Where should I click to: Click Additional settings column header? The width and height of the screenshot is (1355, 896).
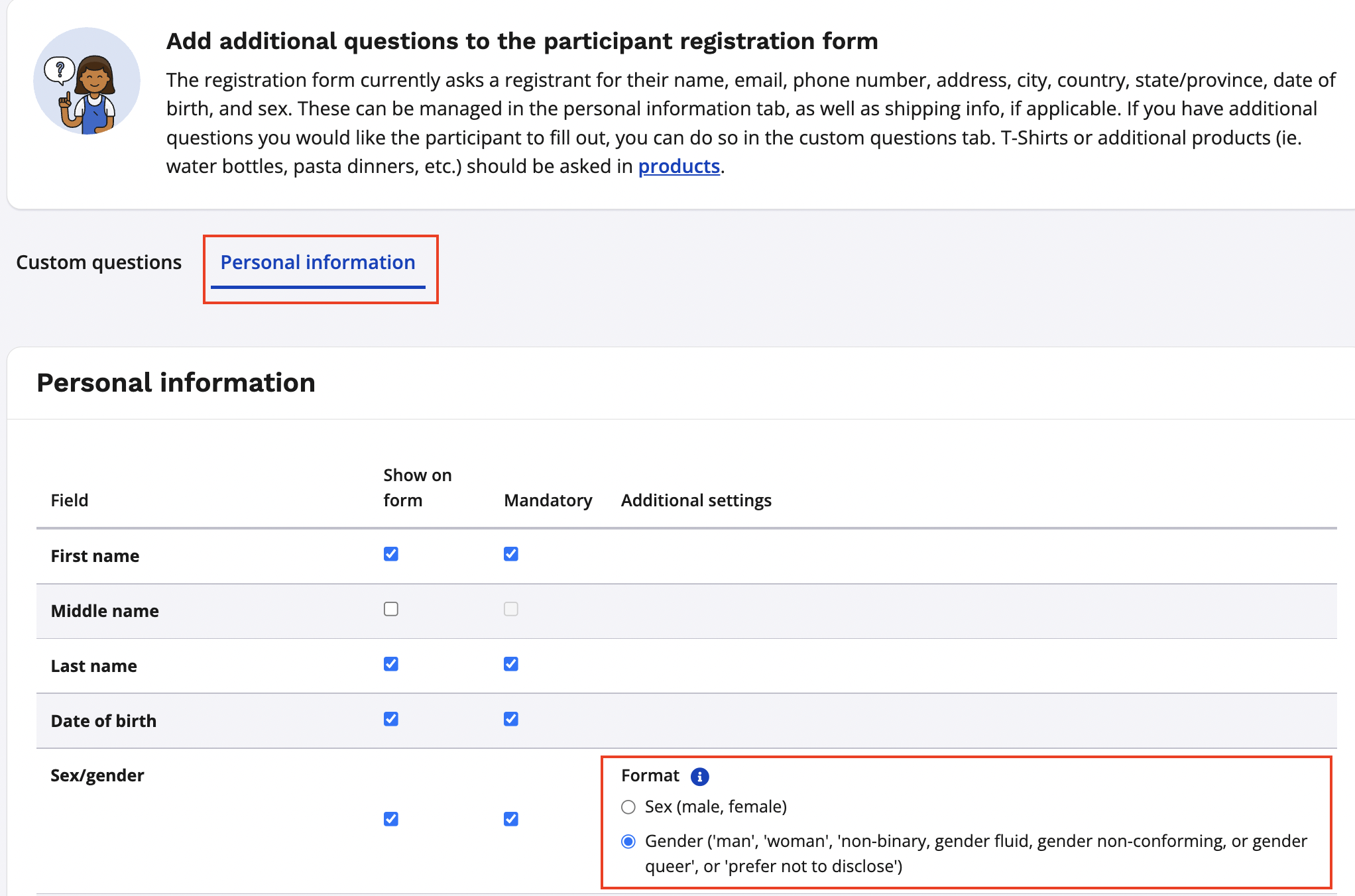click(697, 500)
